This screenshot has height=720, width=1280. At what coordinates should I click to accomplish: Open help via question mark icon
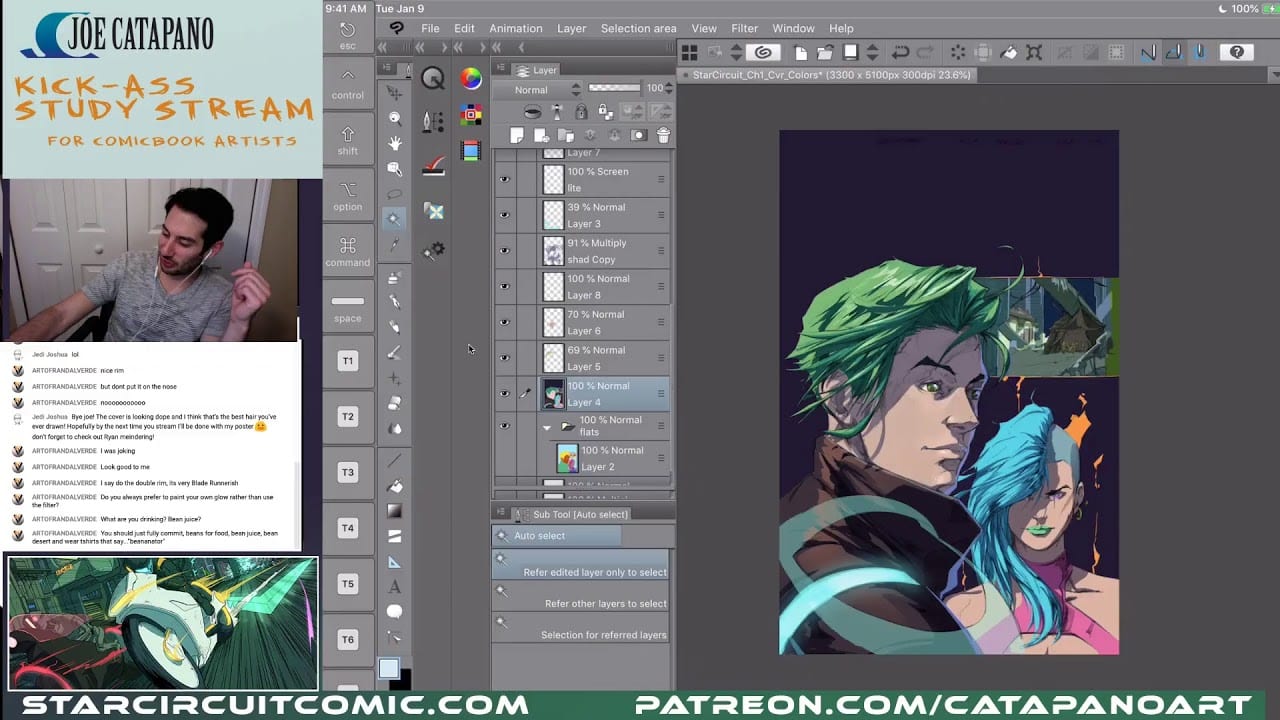(x=1237, y=53)
